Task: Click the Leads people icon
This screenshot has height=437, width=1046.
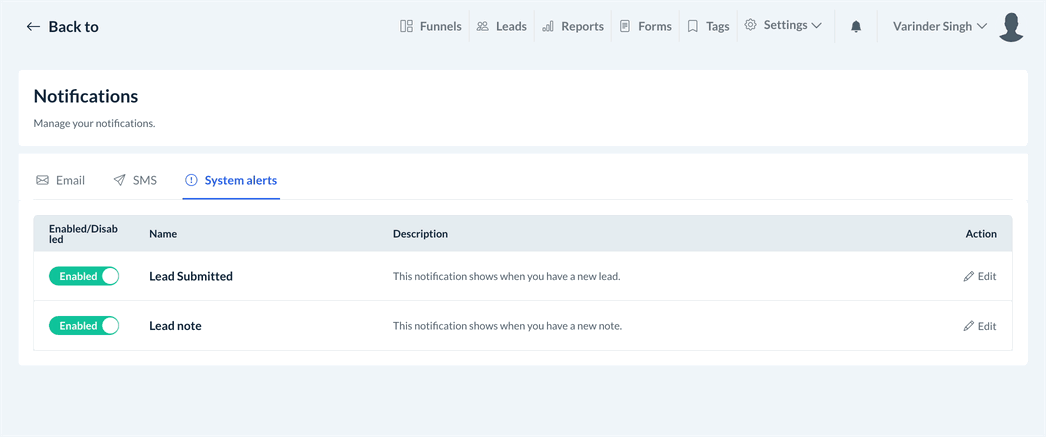Action: pyautogui.click(x=483, y=26)
